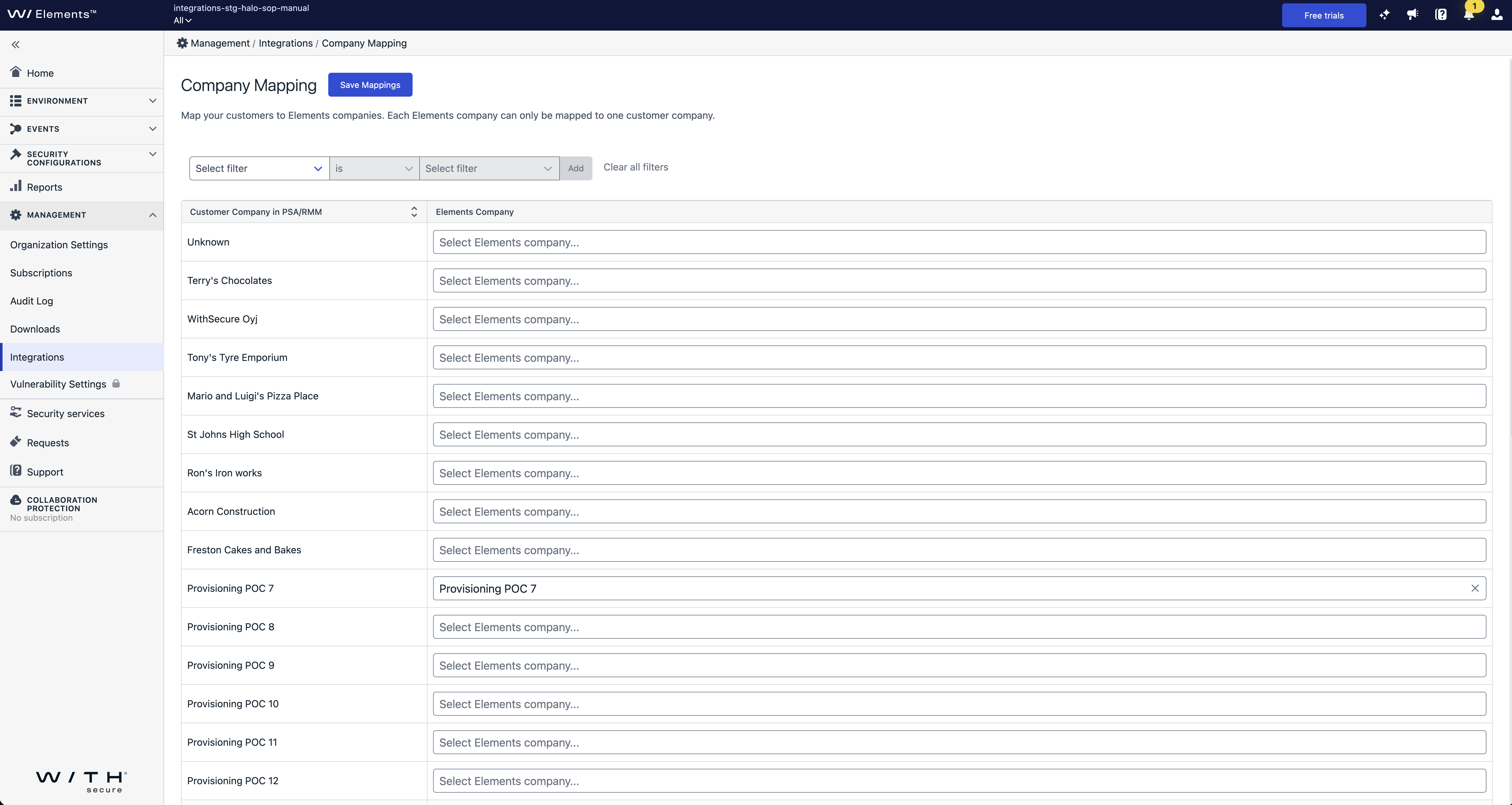
Task: Click the Acorn Construction customer cell
Action: coord(304,512)
